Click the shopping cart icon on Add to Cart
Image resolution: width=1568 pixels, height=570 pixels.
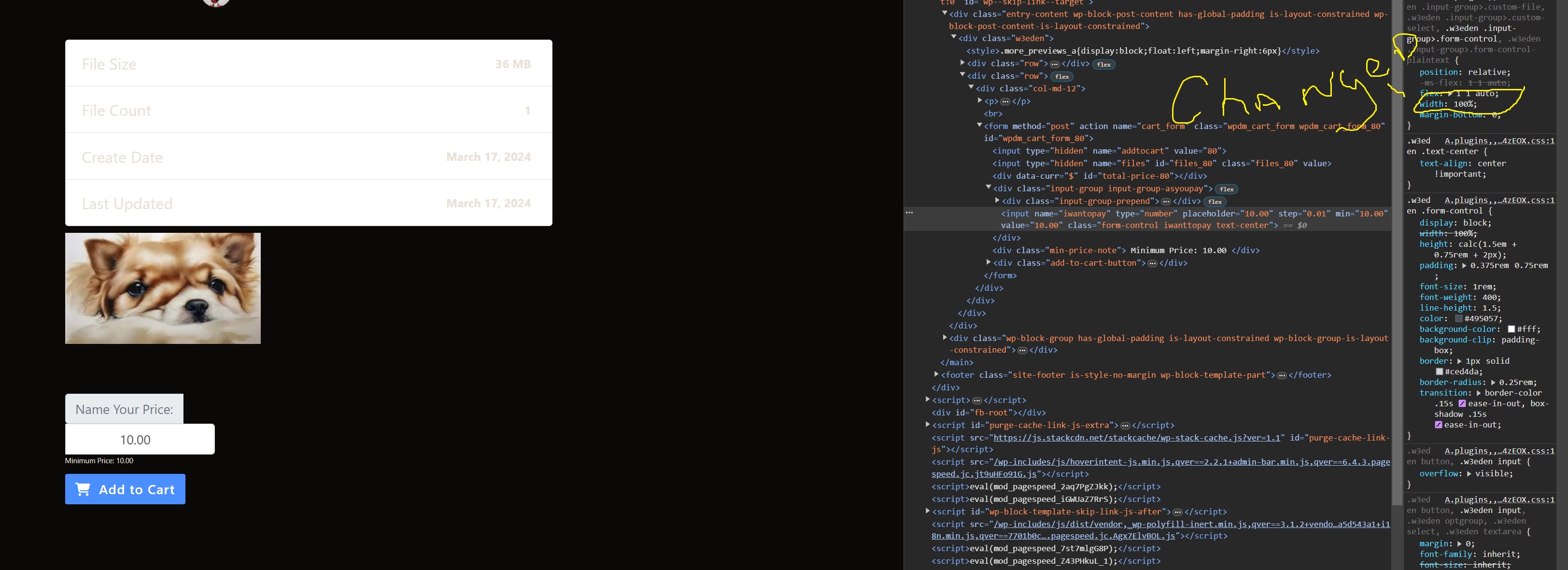(83, 489)
